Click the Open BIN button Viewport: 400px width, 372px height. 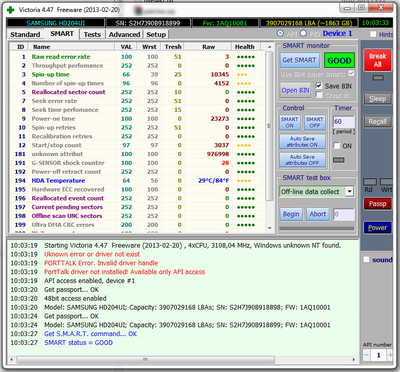(x=295, y=90)
